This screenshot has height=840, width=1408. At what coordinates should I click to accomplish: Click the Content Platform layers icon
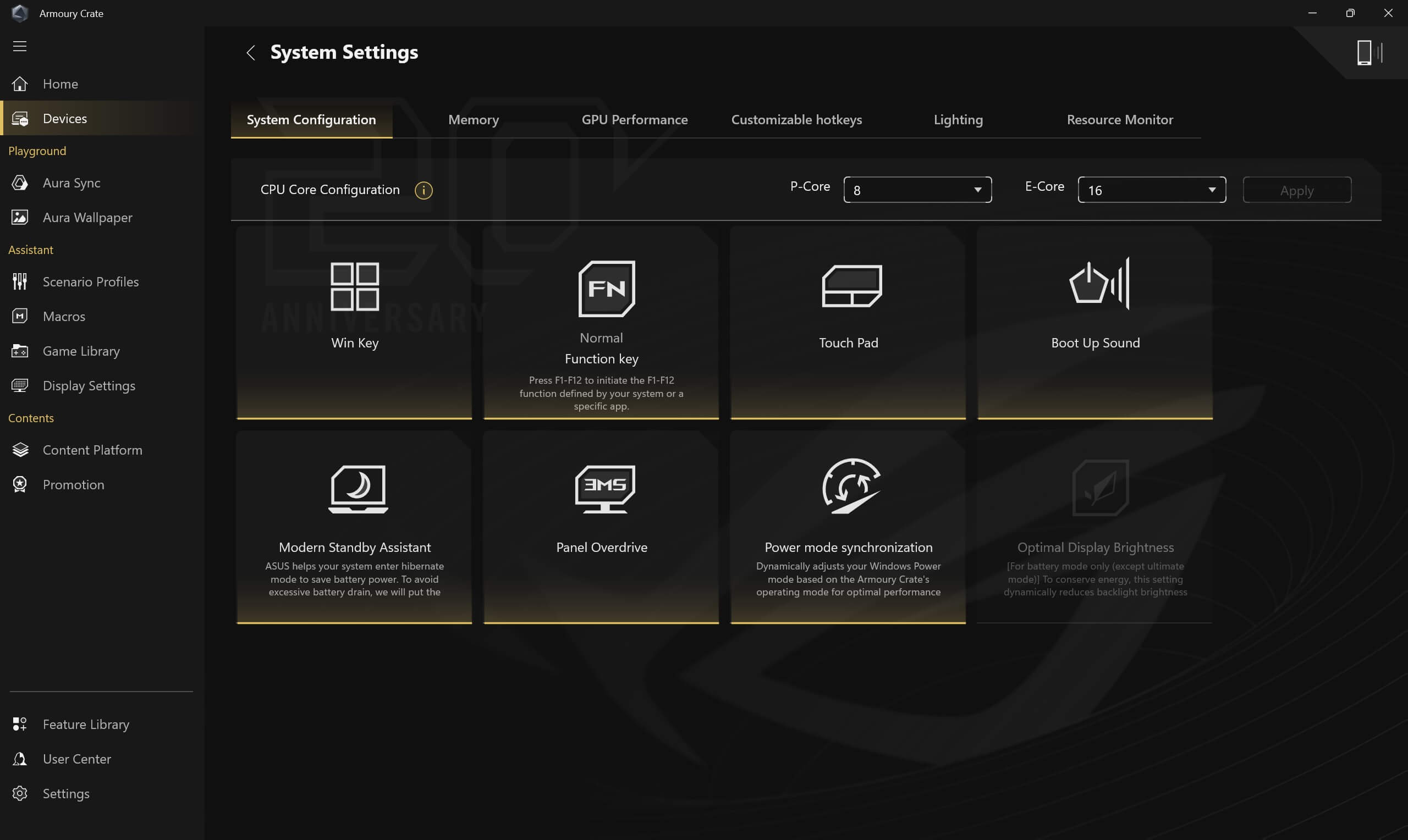tap(20, 450)
